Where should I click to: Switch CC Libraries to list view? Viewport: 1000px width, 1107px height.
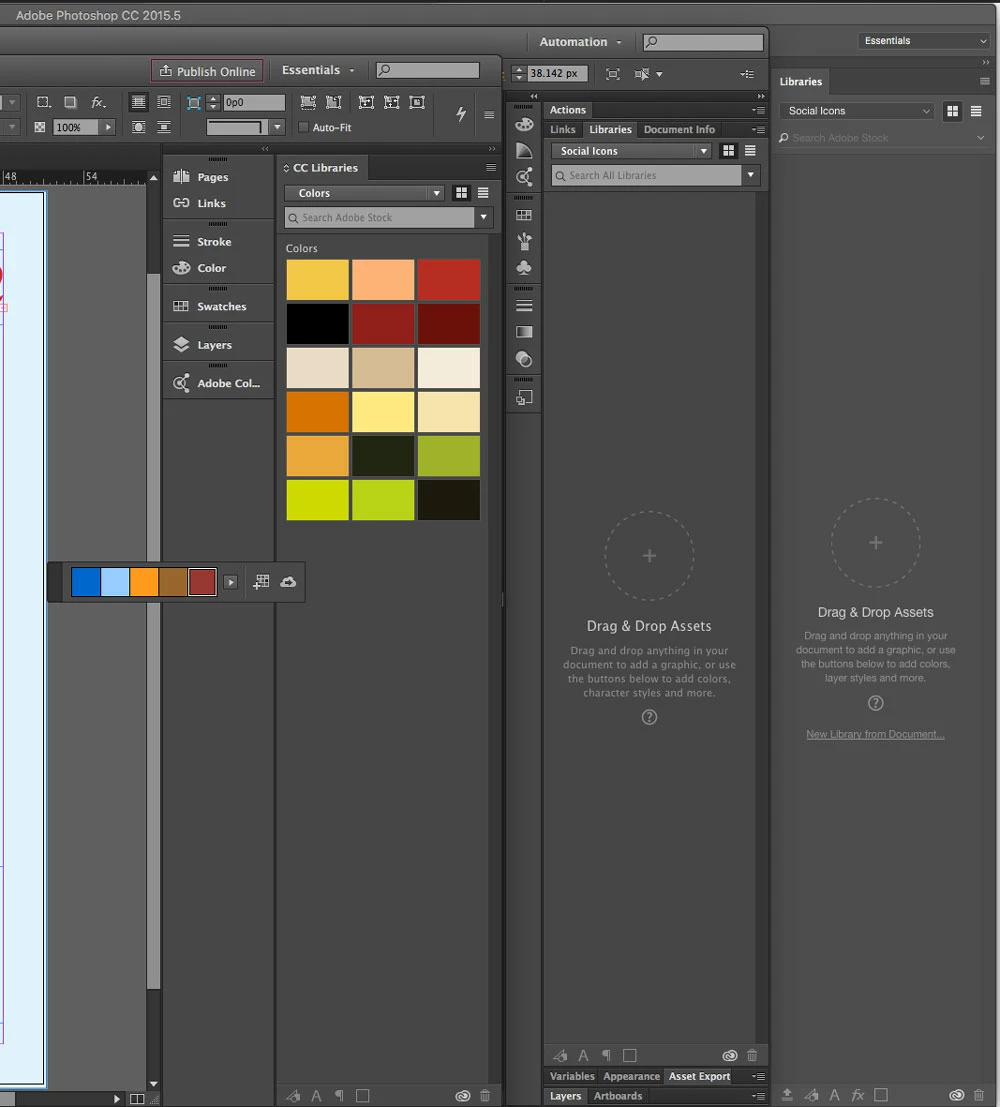click(x=483, y=193)
